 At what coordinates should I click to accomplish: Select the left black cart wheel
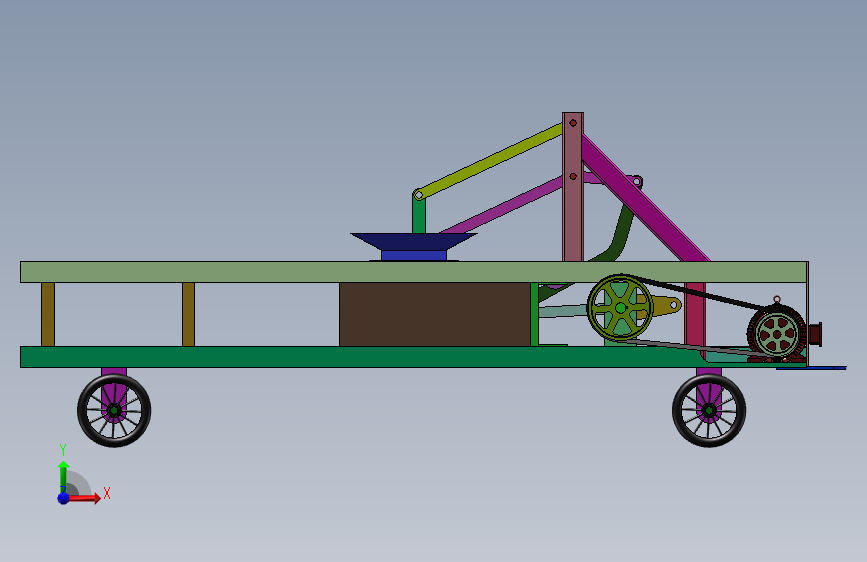(x=114, y=410)
